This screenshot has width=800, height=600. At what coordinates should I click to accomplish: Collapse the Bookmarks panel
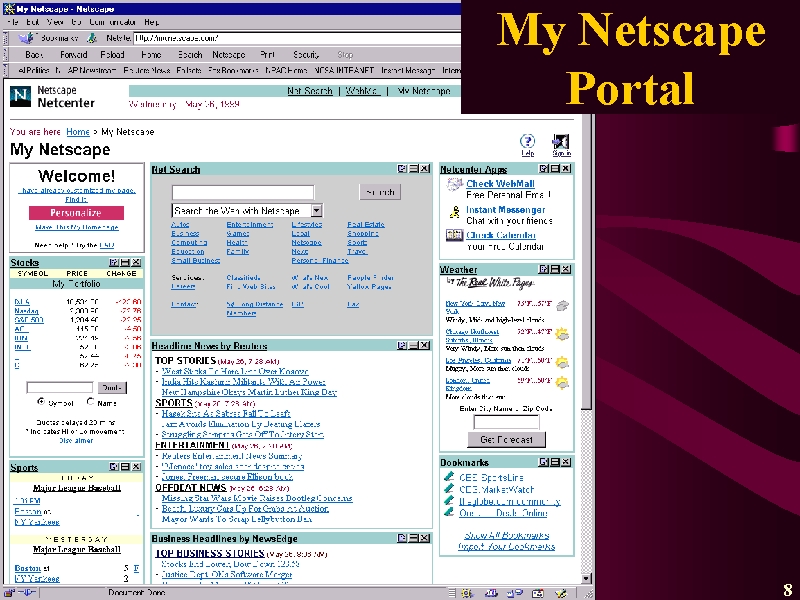click(x=555, y=462)
